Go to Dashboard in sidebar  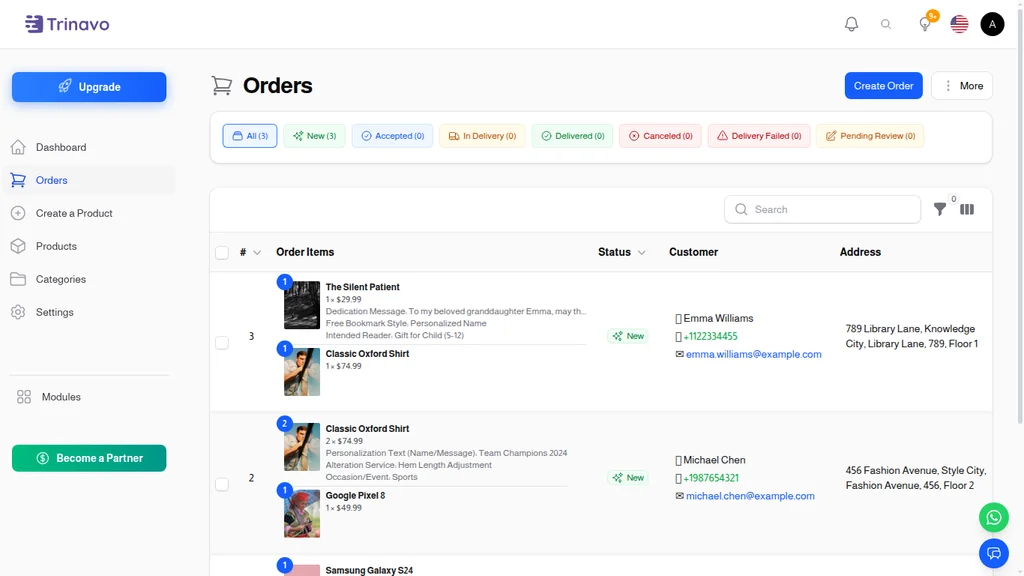click(x=89, y=147)
